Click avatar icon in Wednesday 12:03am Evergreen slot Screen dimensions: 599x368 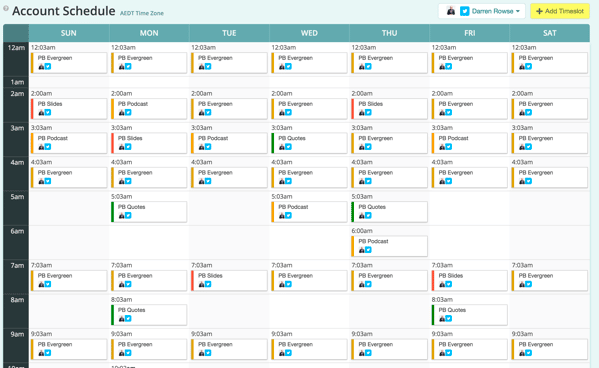click(x=282, y=66)
